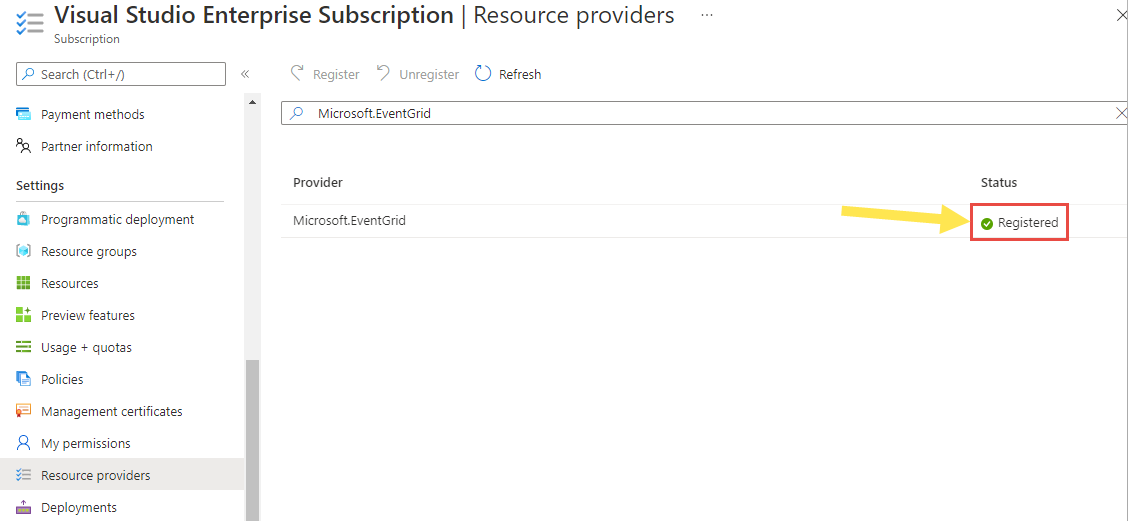Click the Programmatic deployment bag icon

(24, 219)
